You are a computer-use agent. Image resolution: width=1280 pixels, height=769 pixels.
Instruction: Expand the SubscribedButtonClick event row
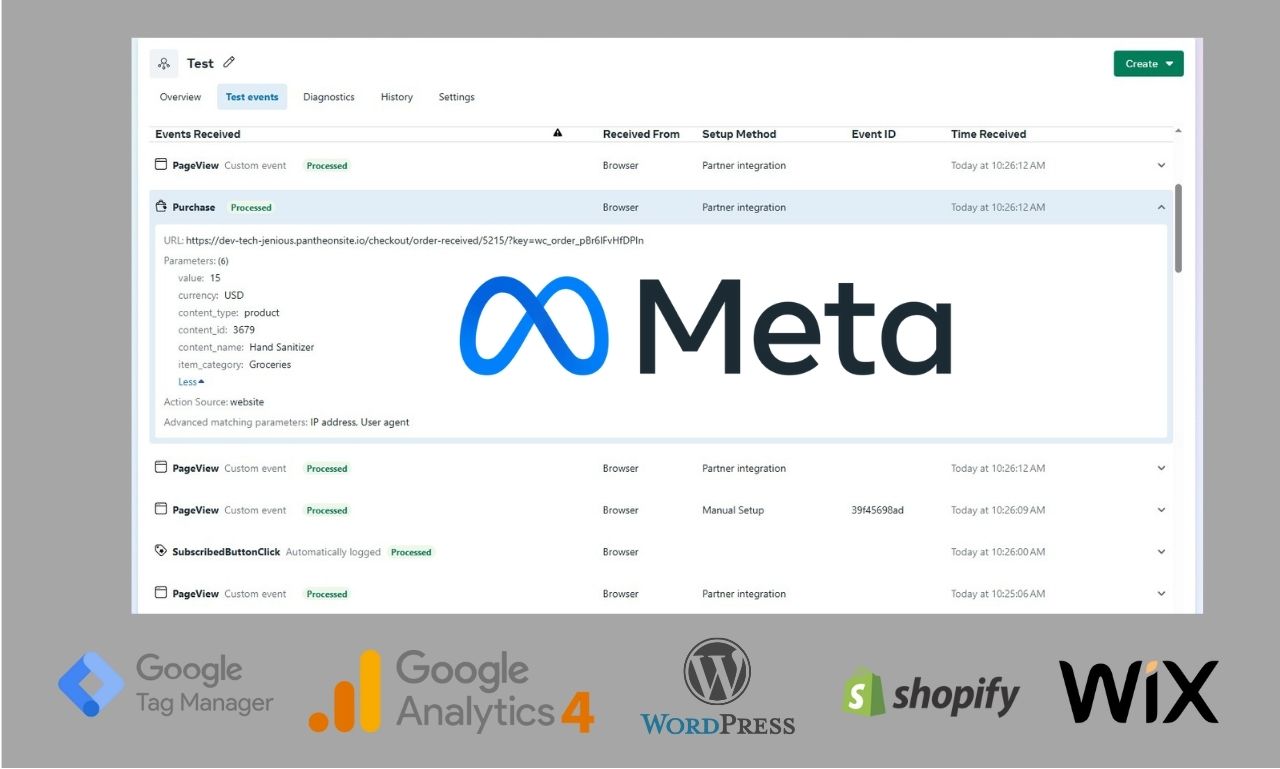pyautogui.click(x=1161, y=552)
